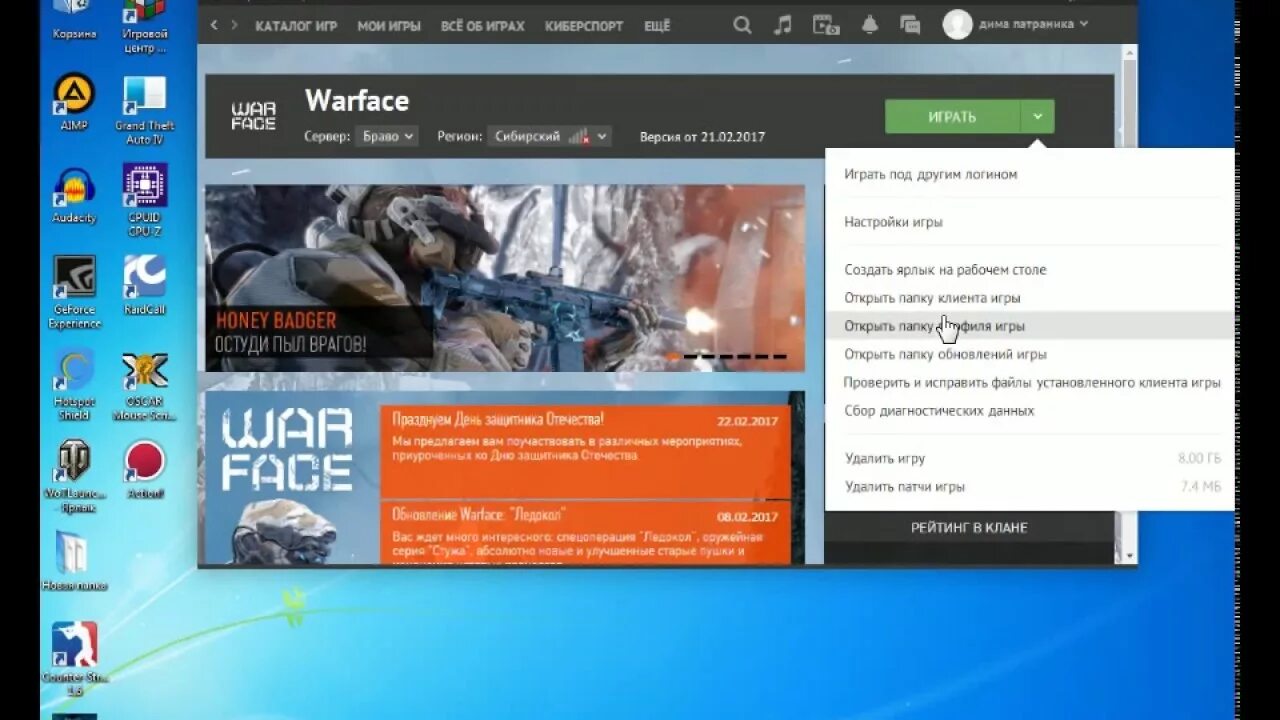
Task: Choose Сбор диагностических данных
Action: [x=1030, y=410]
